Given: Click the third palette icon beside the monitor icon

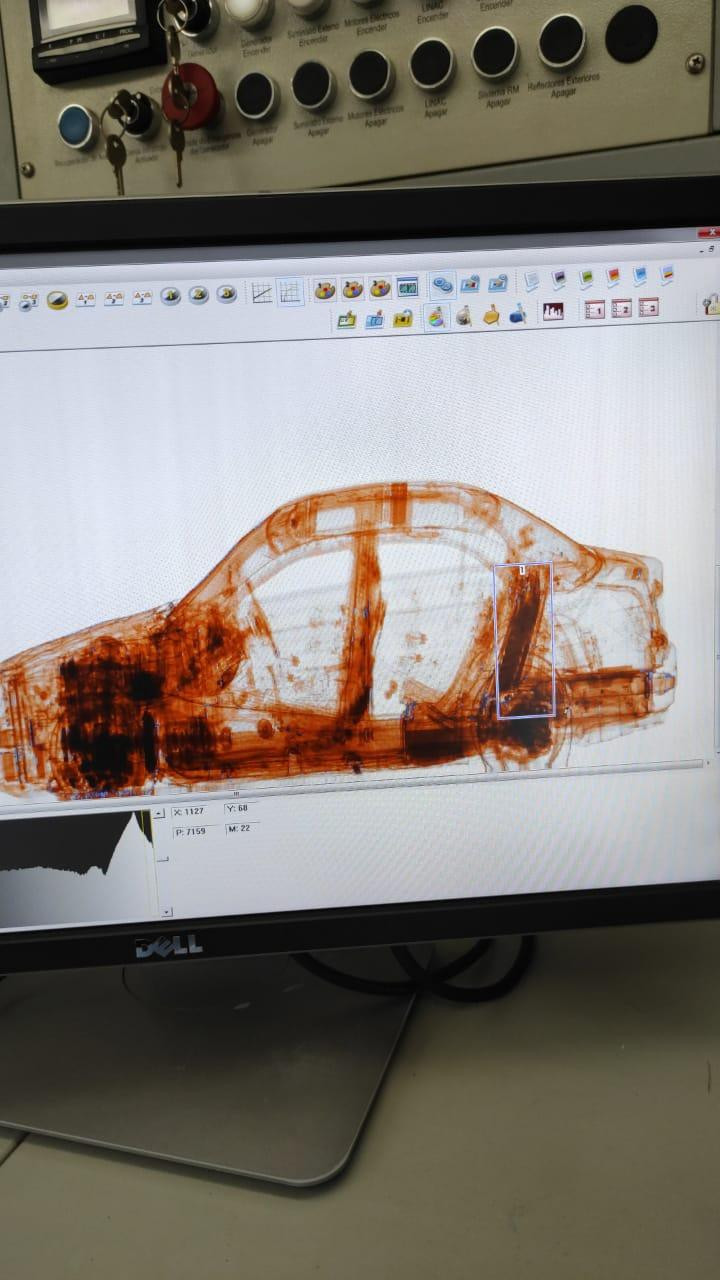Looking at the screenshot, I should 379,288.
